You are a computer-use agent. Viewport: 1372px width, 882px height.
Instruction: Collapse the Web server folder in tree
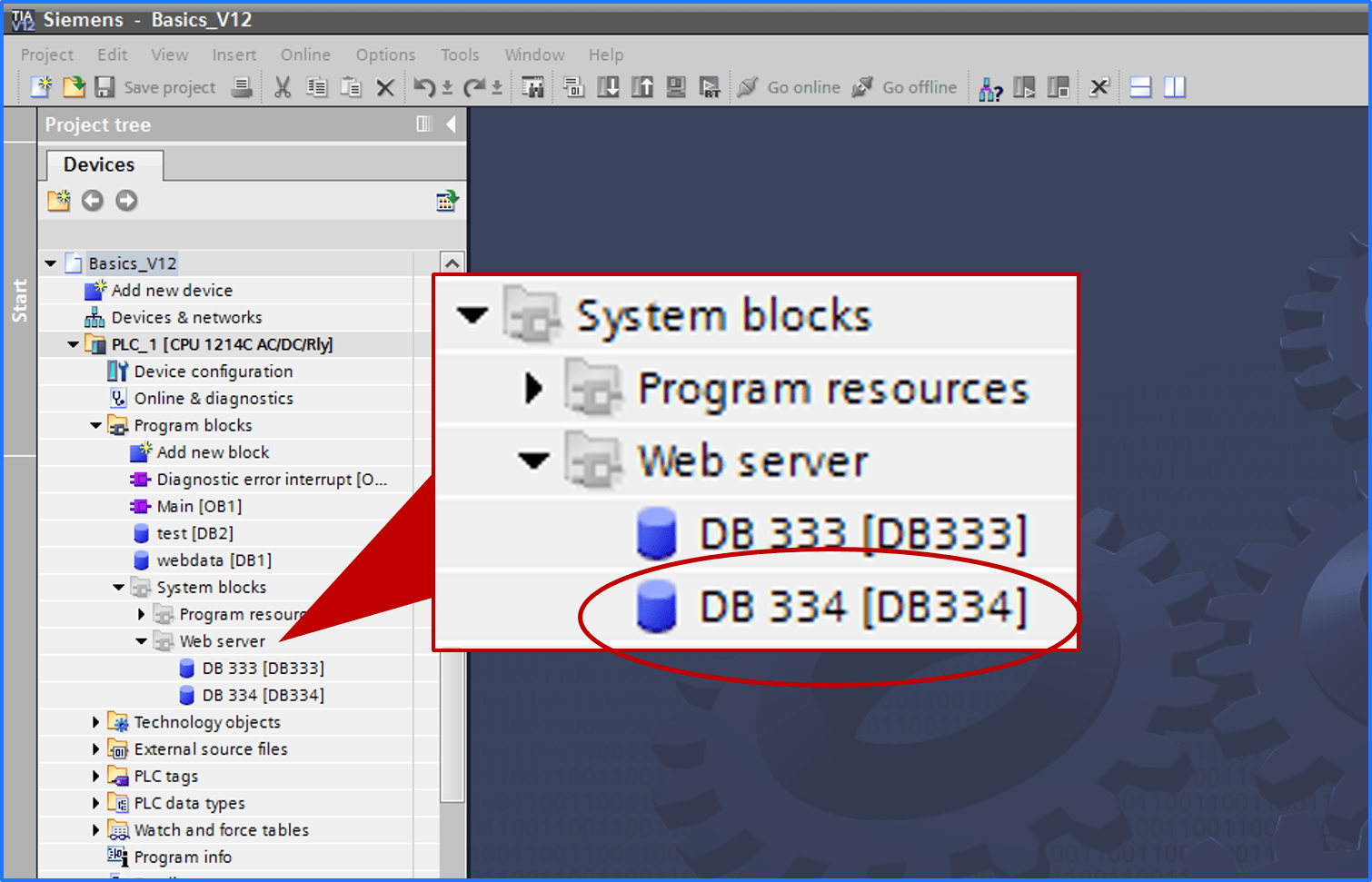[141, 641]
